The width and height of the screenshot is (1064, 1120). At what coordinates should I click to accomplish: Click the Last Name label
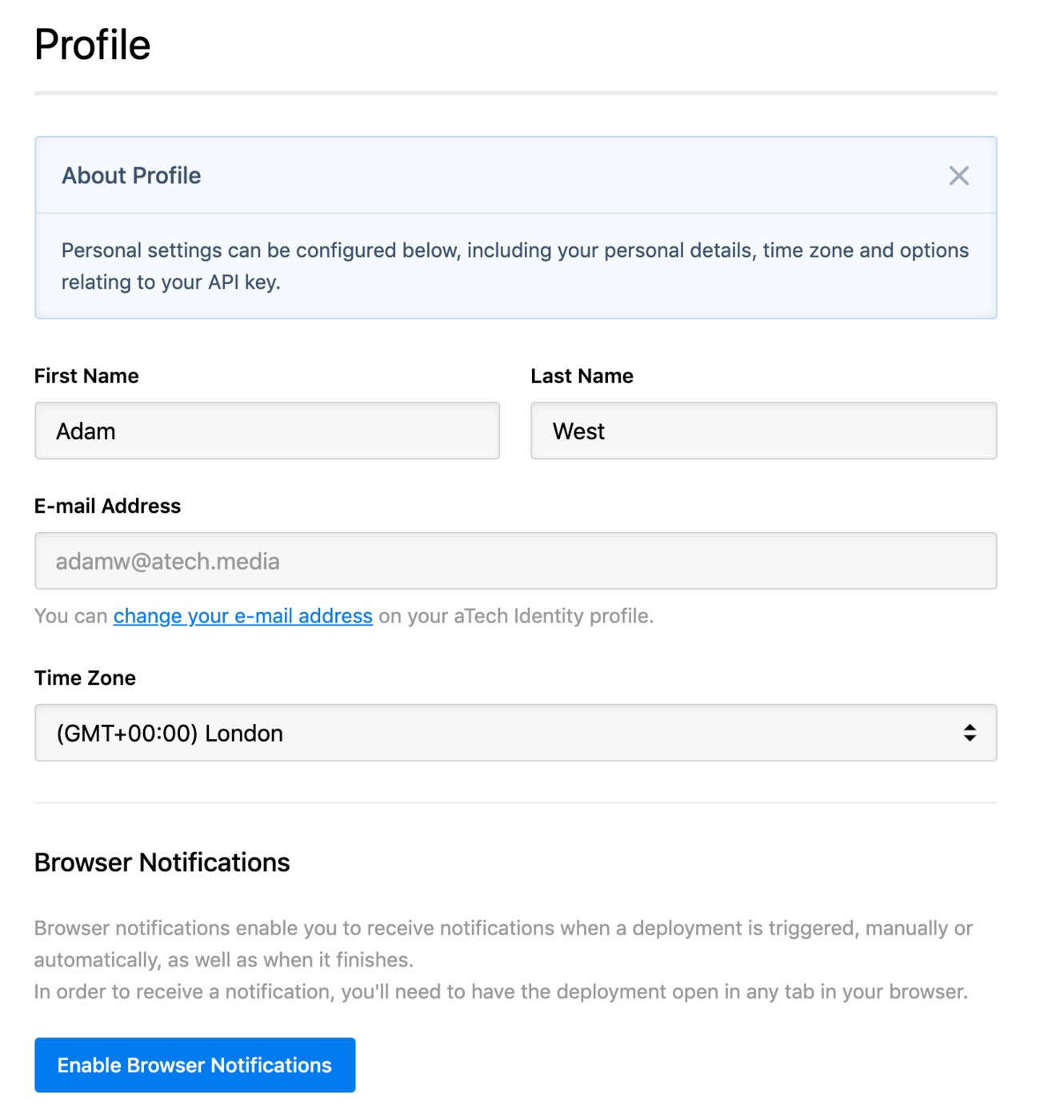(582, 376)
